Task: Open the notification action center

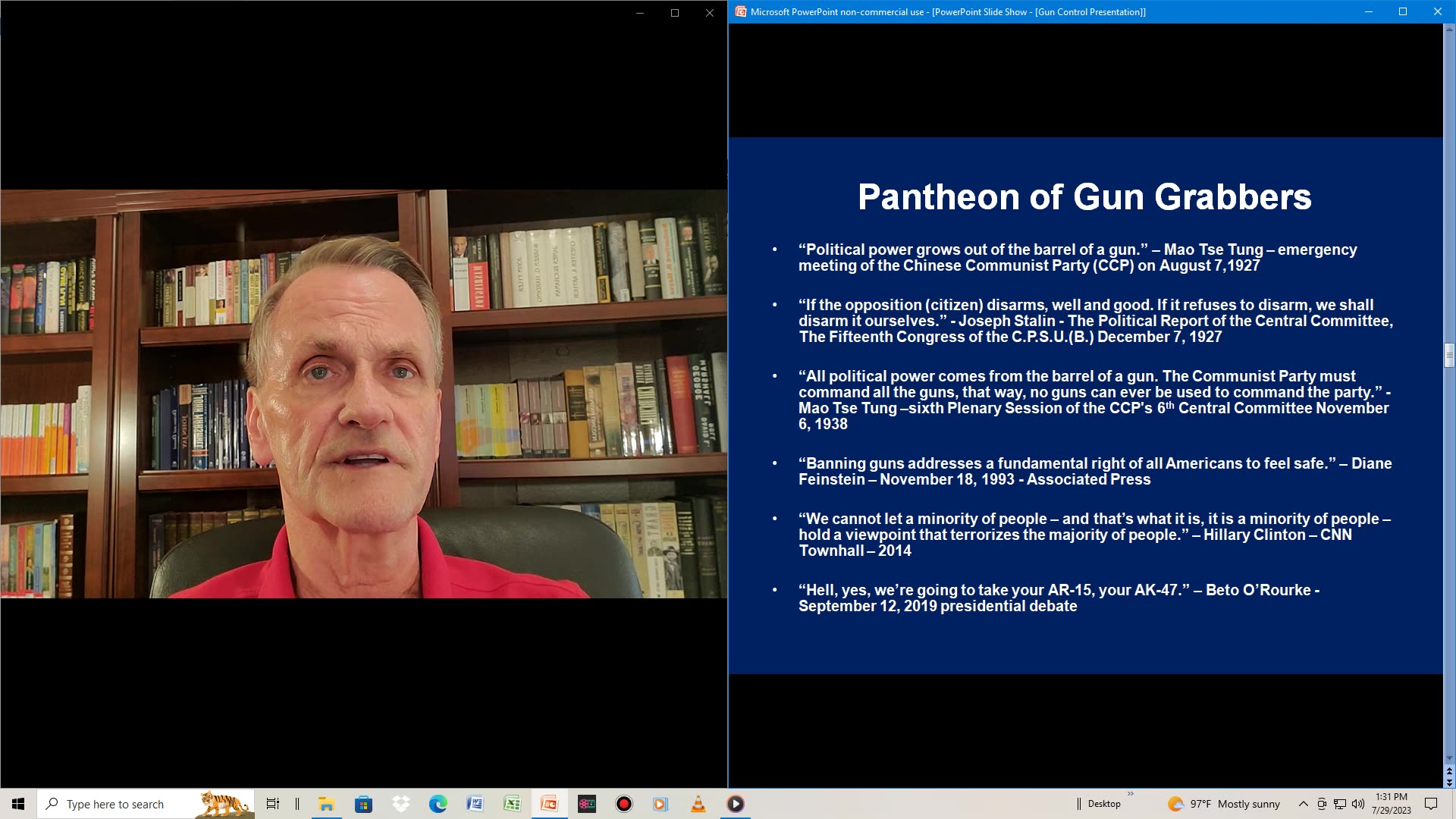Action: tap(1431, 804)
